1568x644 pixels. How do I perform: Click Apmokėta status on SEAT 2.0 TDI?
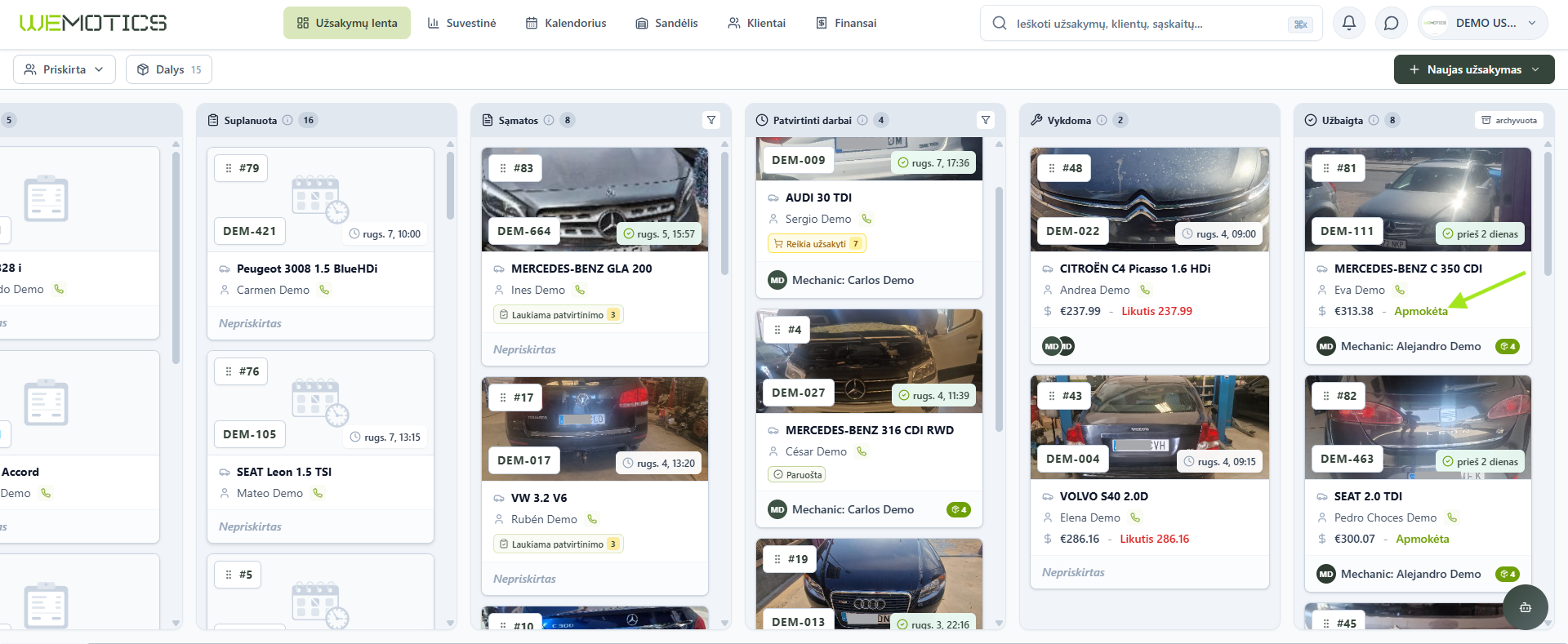[1423, 539]
